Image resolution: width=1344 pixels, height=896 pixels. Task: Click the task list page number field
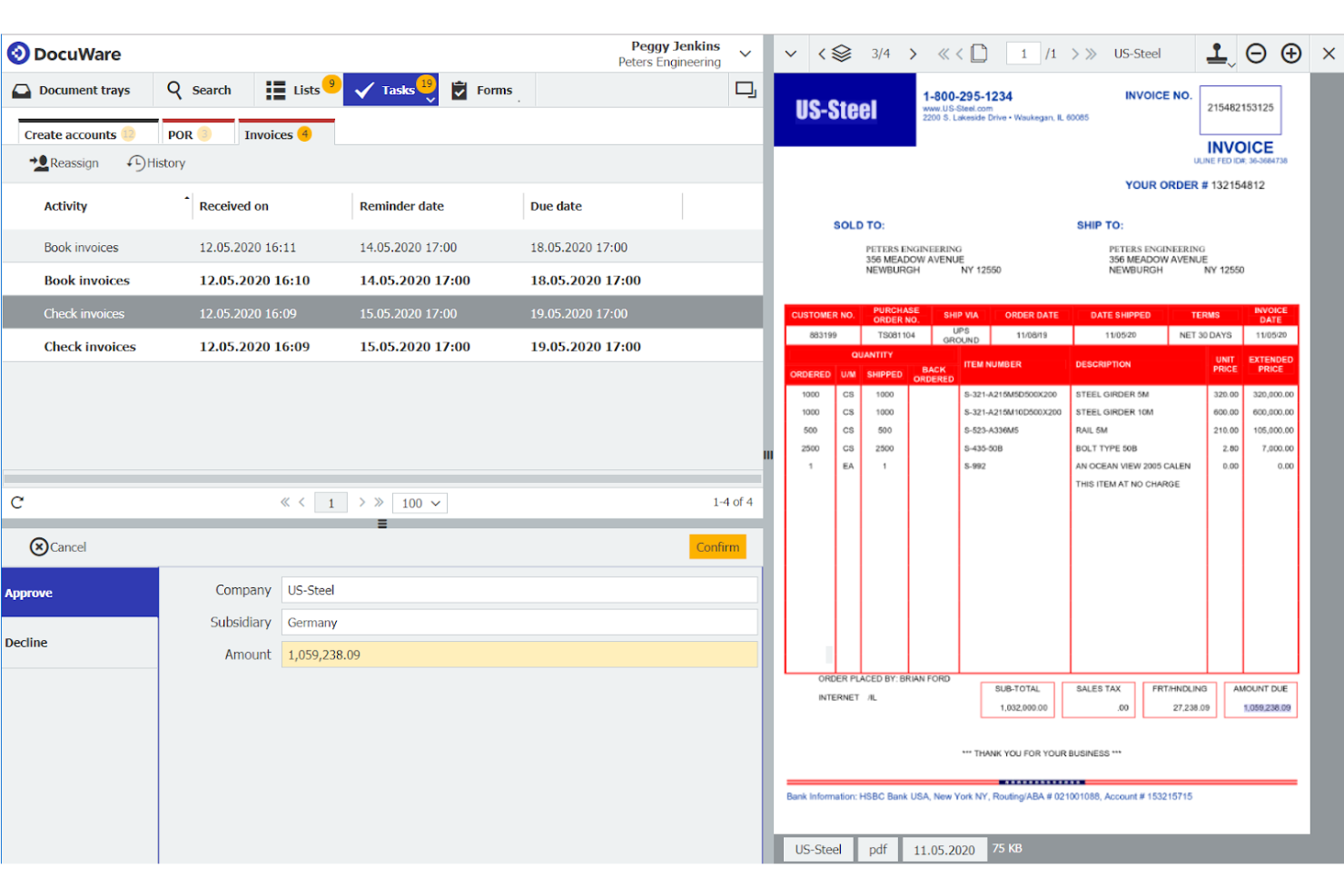[x=331, y=503]
